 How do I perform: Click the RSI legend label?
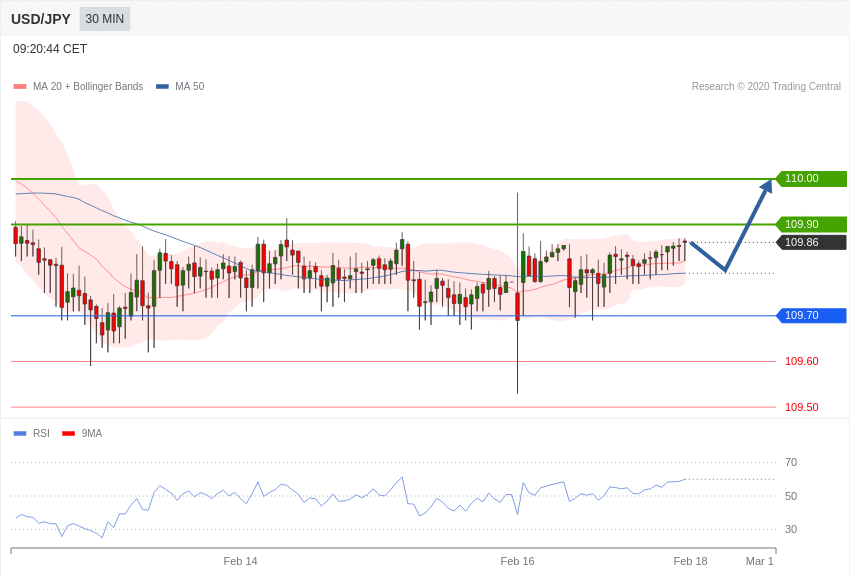click(x=41, y=433)
